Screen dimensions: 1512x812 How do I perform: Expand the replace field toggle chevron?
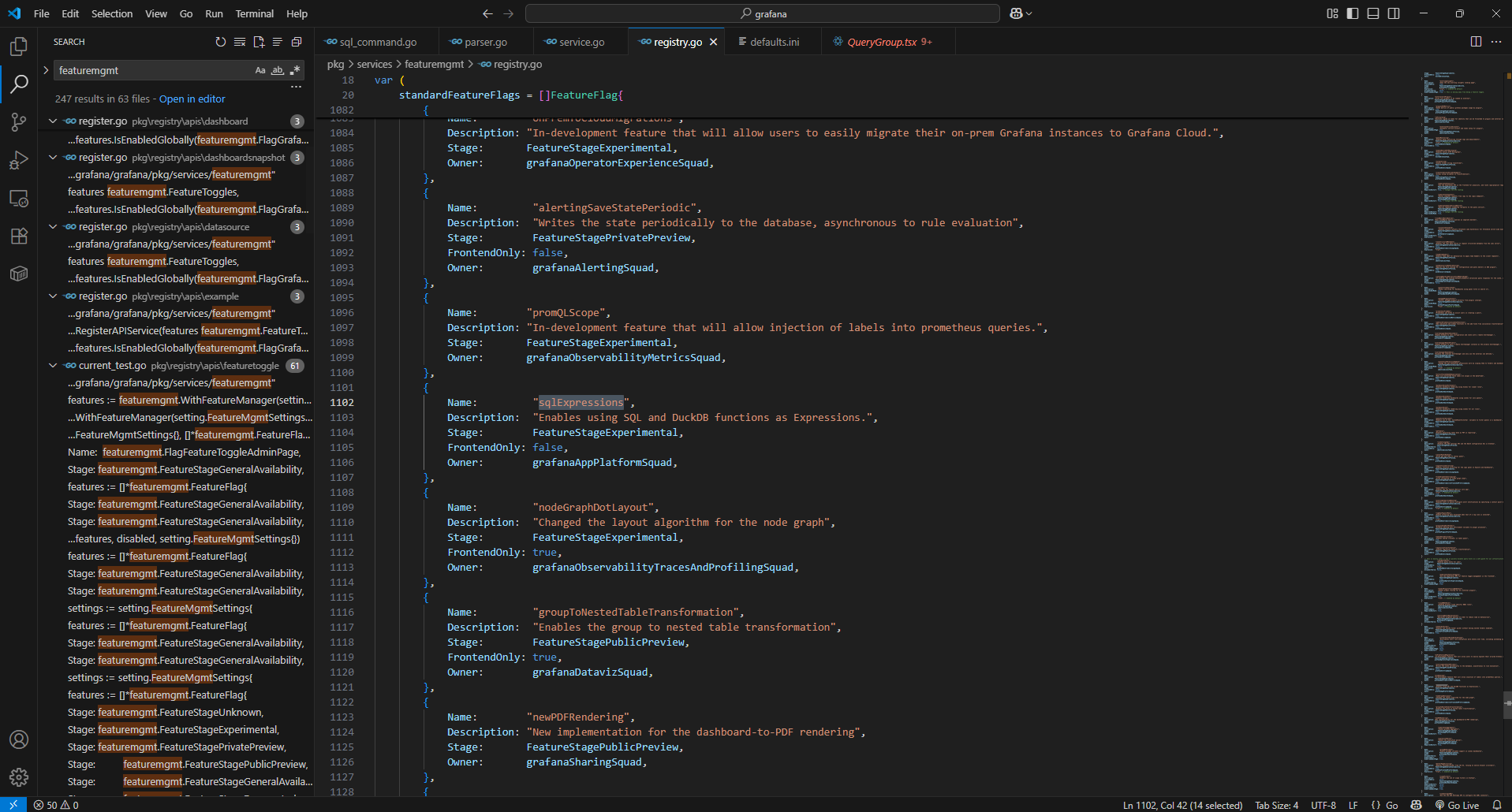point(46,70)
